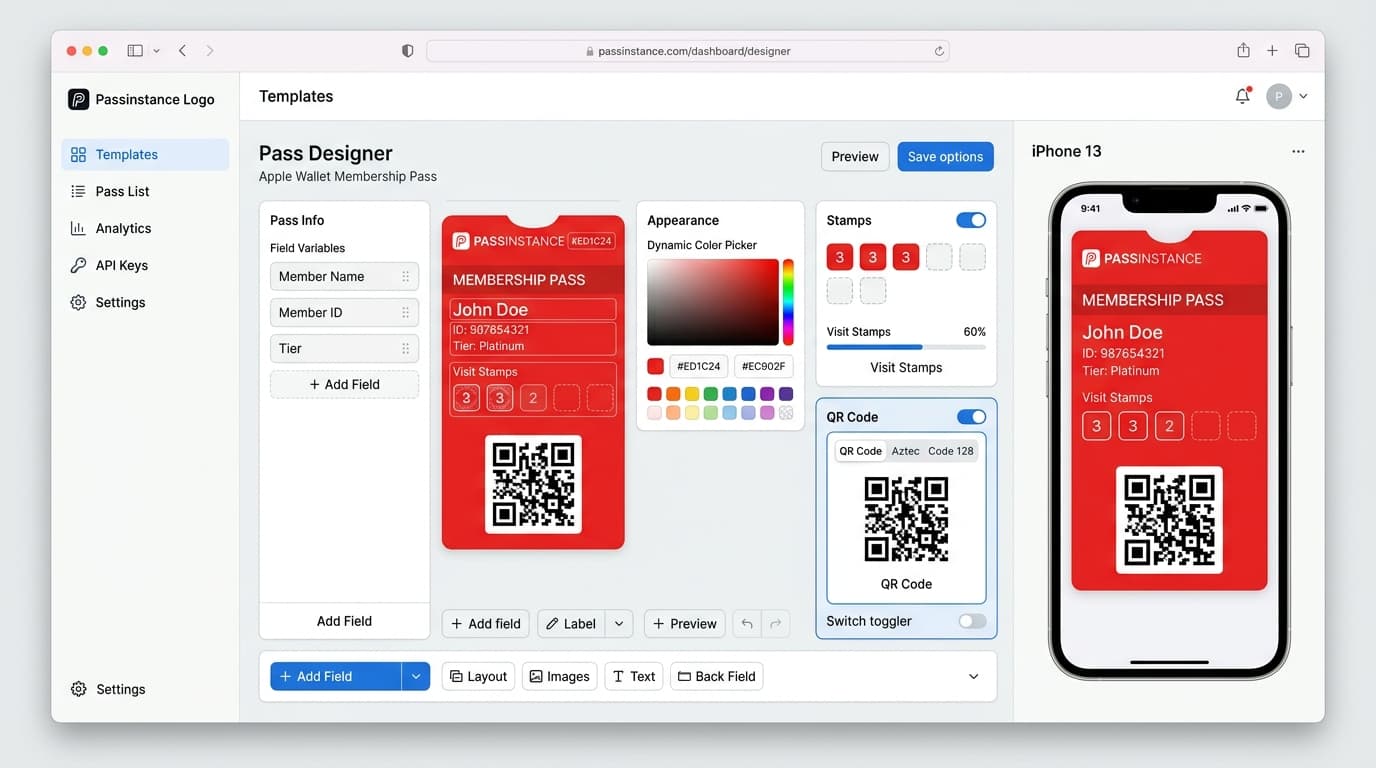Screen dimensions: 1376x768
Task: Click the Preview button beside Save options
Action: (855, 157)
